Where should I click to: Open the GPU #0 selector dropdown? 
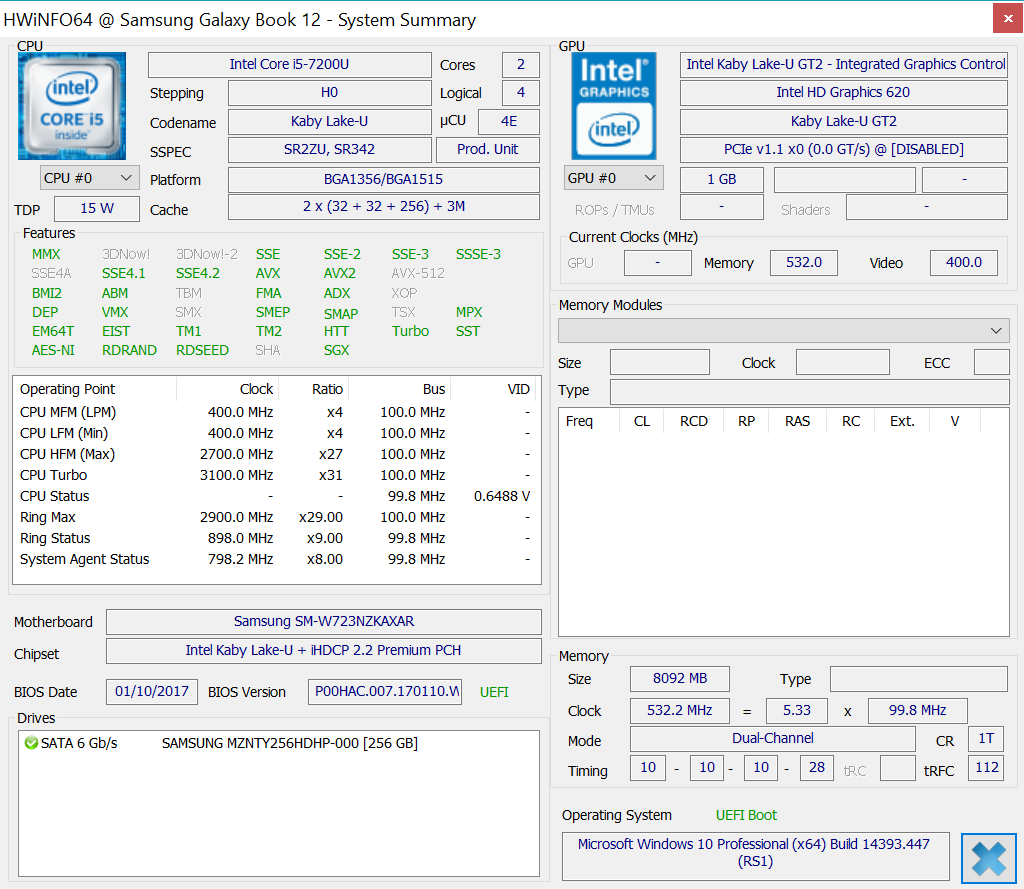614,178
